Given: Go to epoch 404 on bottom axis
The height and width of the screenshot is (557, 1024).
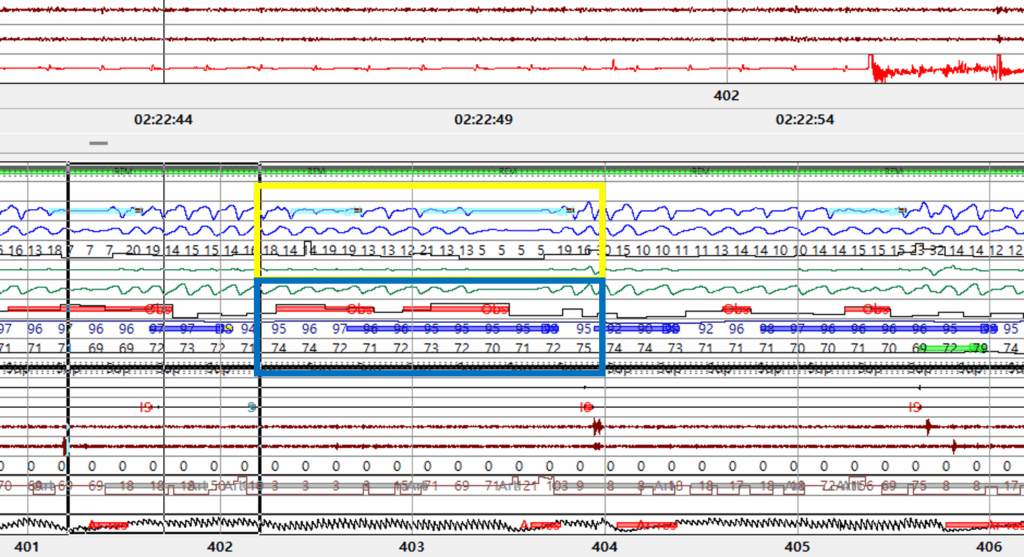Looking at the screenshot, I should tap(604, 547).
